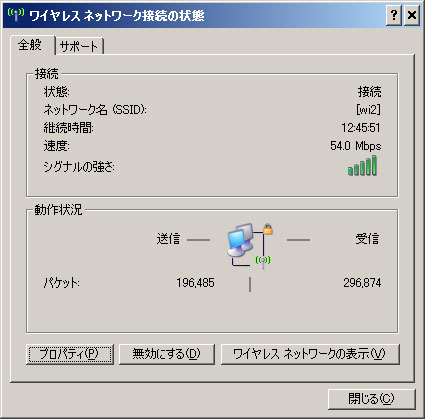Click ワイヤレス ネットワークの表示(V) button

click(310, 354)
